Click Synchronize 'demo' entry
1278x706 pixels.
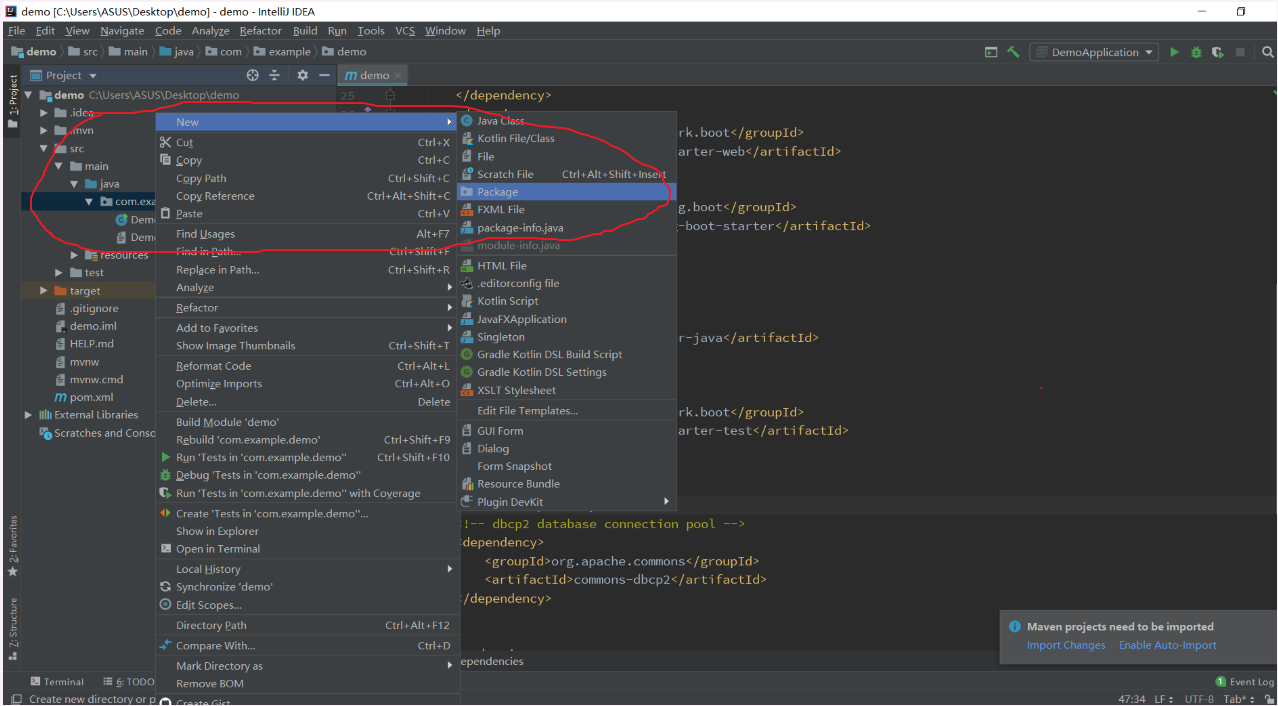point(306,587)
